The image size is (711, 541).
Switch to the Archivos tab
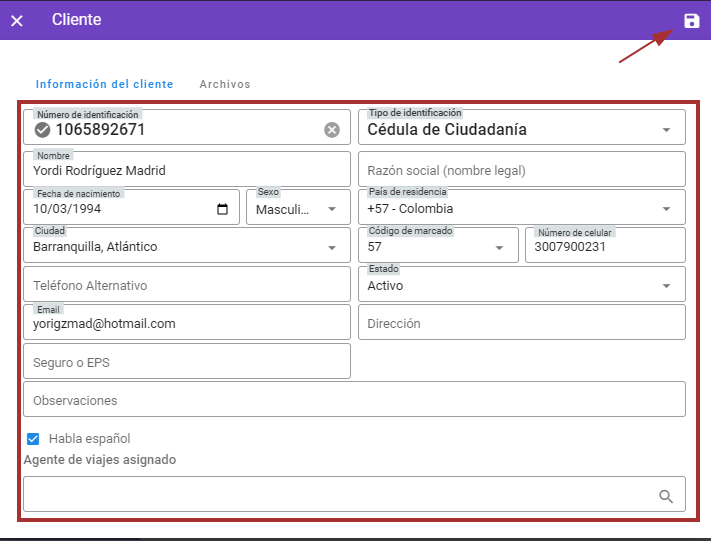[225, 85]
